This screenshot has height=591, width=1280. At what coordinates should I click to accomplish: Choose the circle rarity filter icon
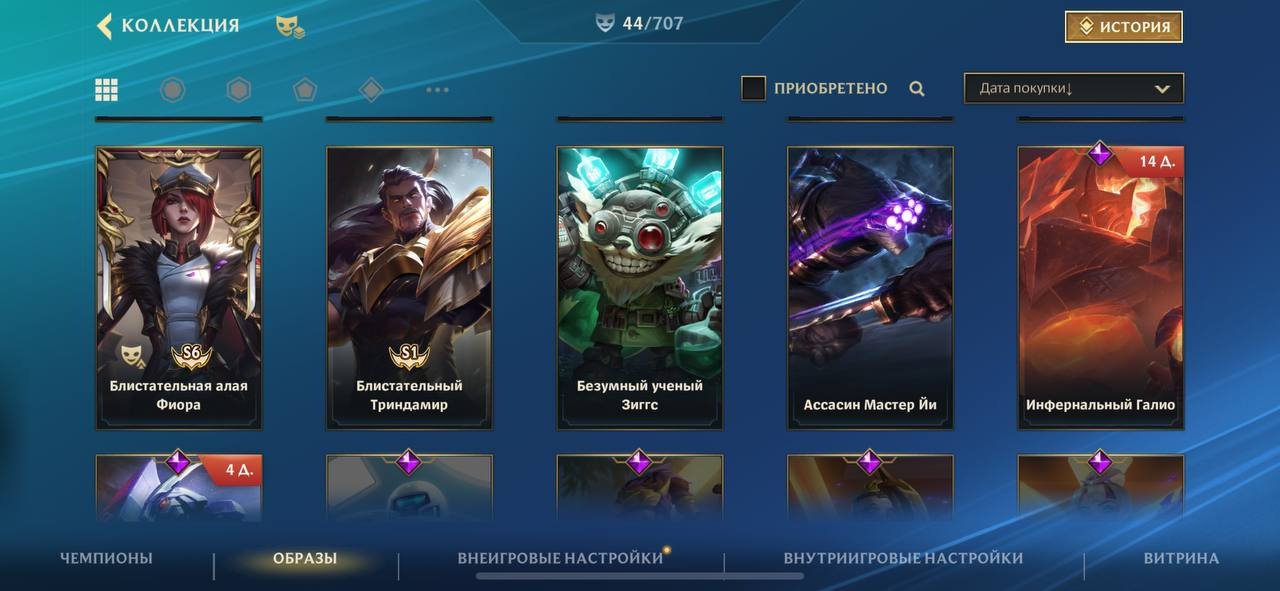[173, 90]
